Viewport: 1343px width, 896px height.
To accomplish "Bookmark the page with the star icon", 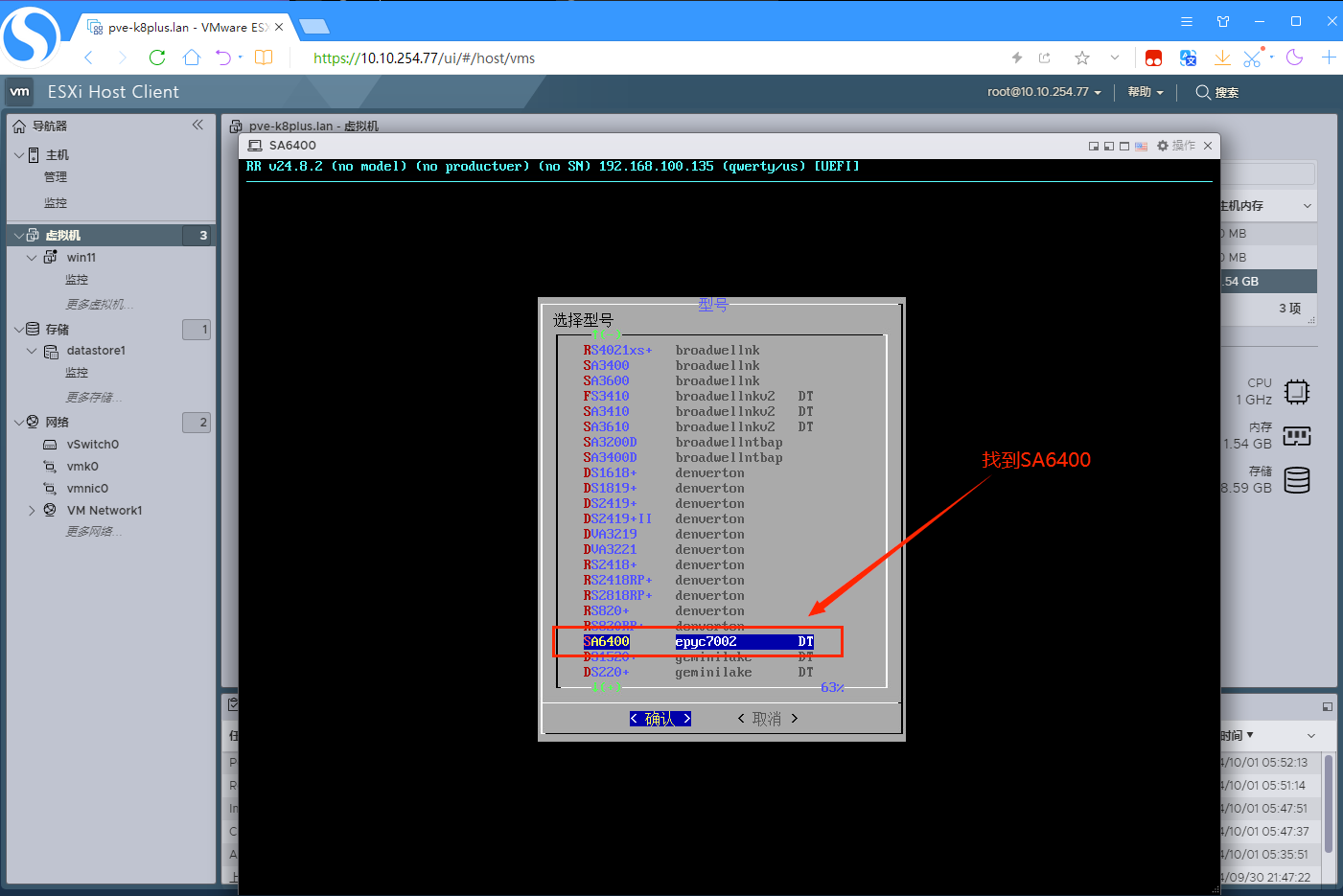I will (1082, 57).
